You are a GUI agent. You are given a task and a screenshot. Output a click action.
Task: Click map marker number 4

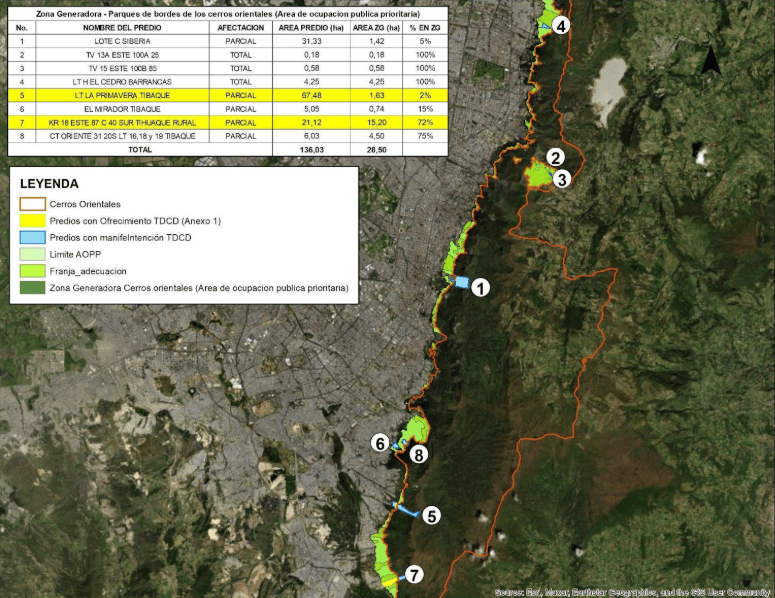pos(560,25)
